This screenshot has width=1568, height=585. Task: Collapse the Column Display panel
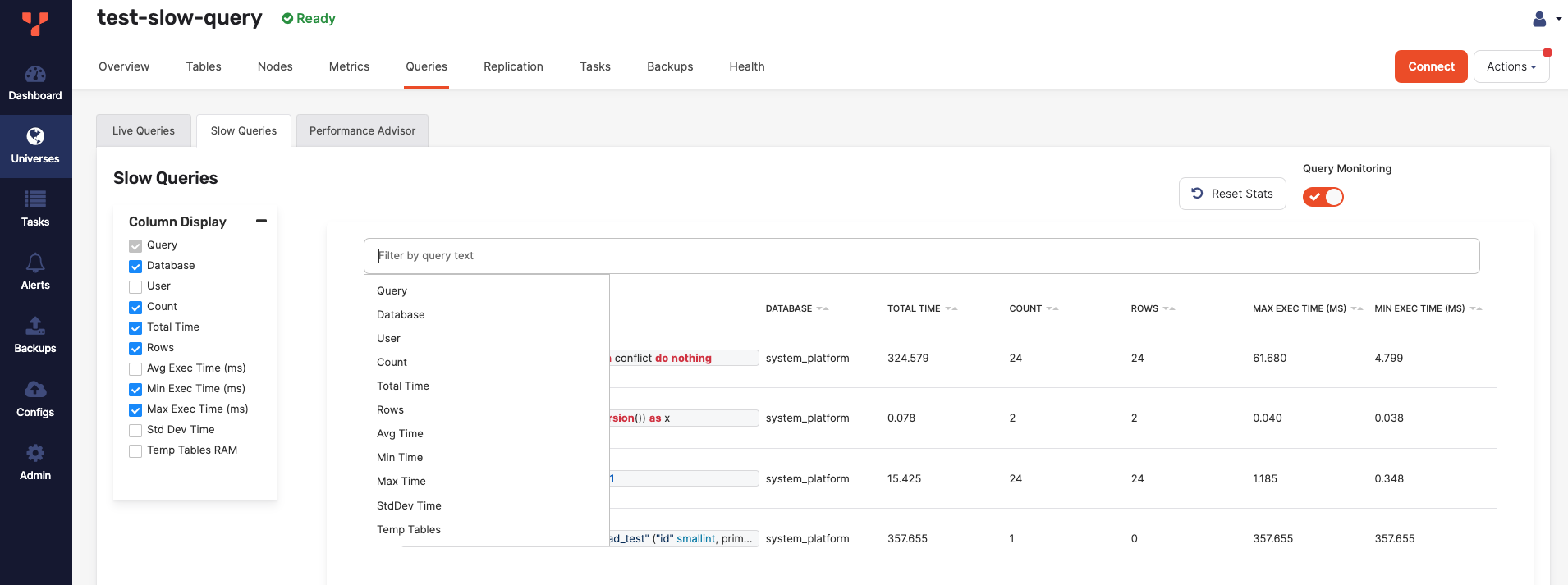click(x=261, y=221)
